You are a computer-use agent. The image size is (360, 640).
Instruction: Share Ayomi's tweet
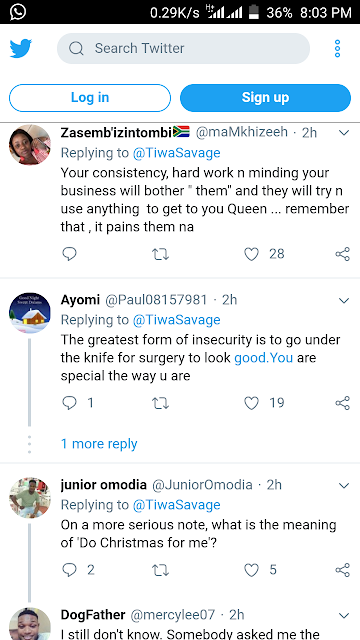coord(342,403)
